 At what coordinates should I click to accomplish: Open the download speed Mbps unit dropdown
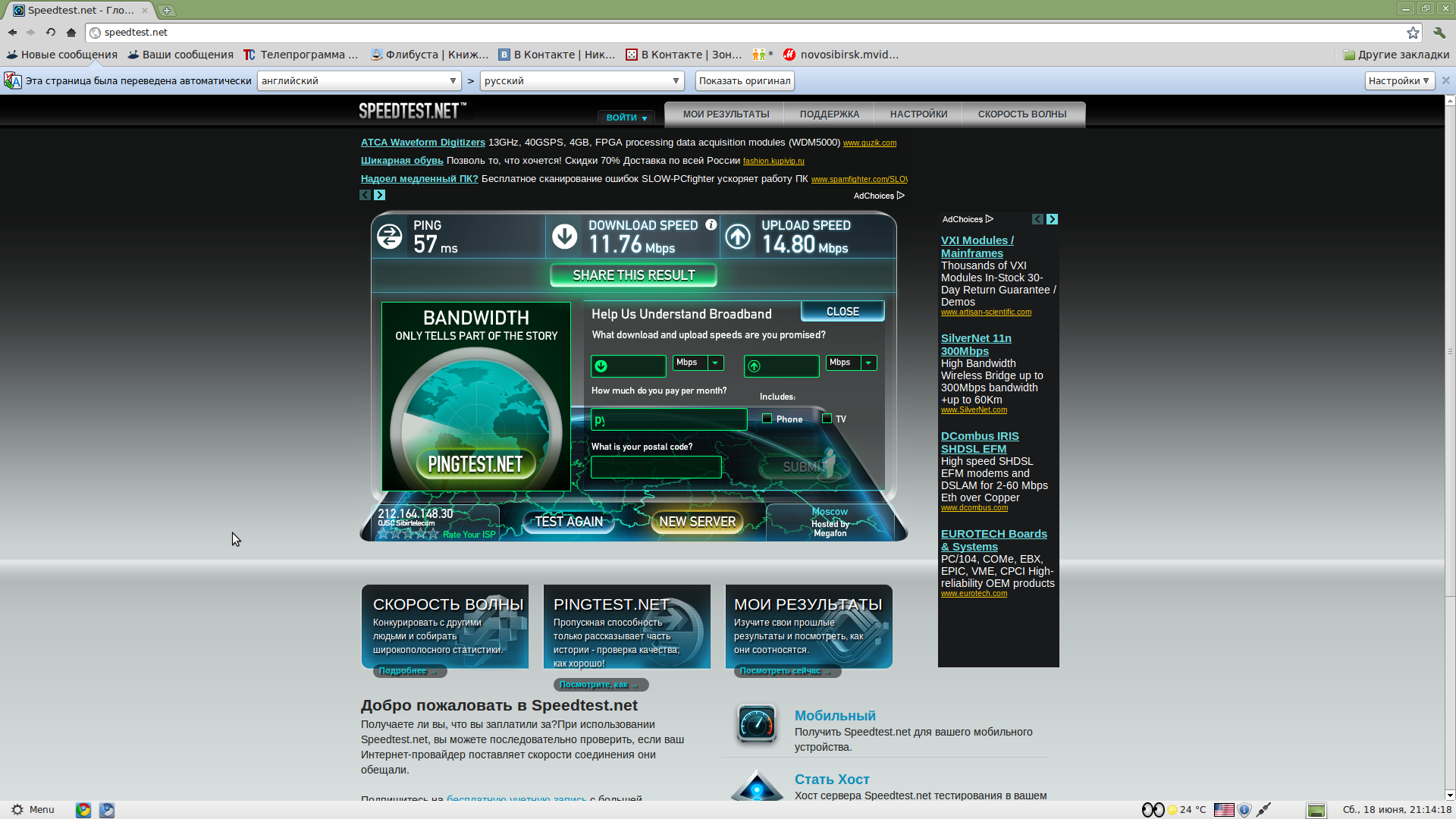698,362
